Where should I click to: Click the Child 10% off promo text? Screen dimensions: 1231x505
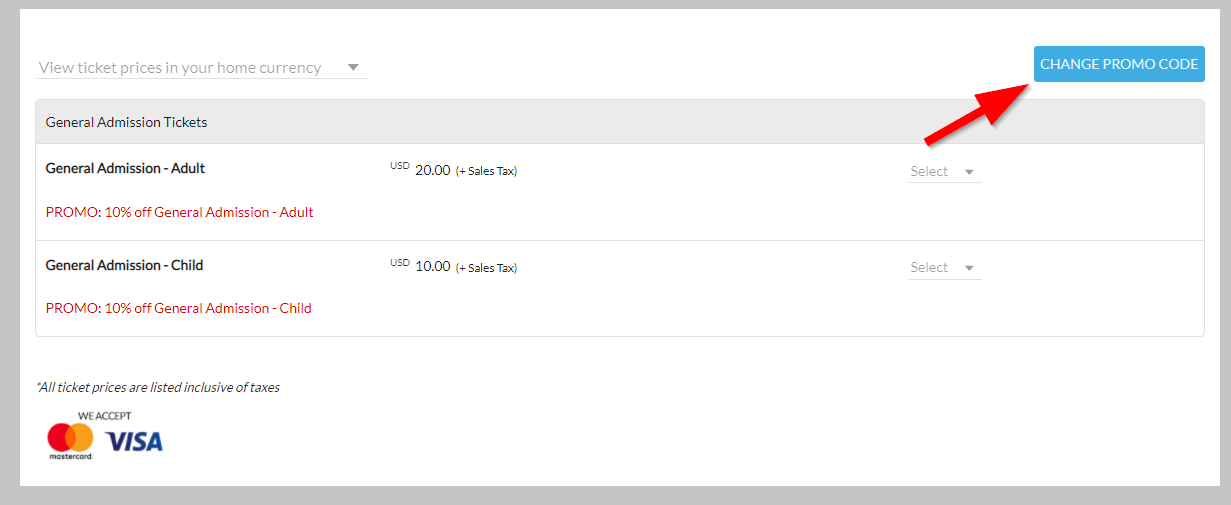[179, 308]
